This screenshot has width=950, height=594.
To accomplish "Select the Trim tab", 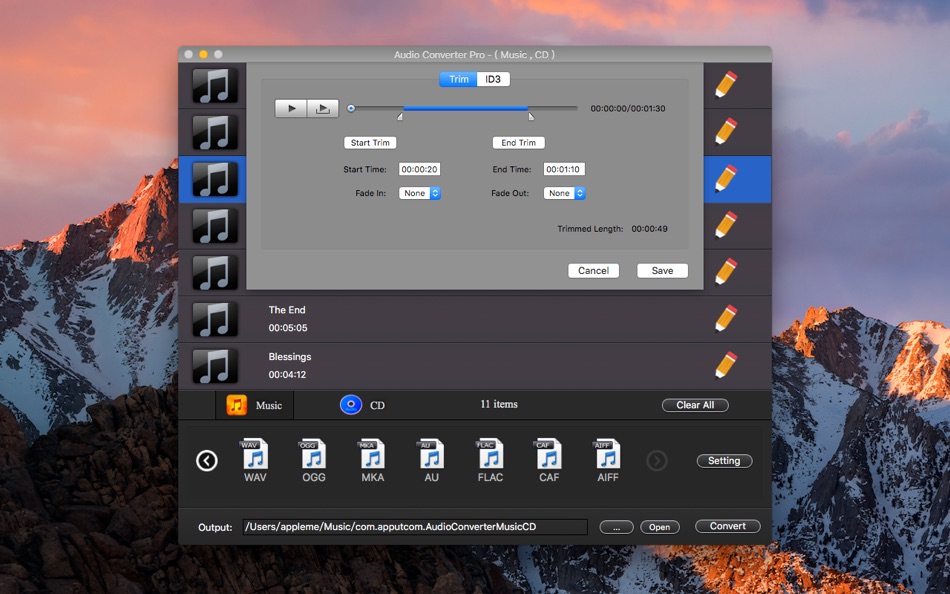I will click(x=458, y=79).
